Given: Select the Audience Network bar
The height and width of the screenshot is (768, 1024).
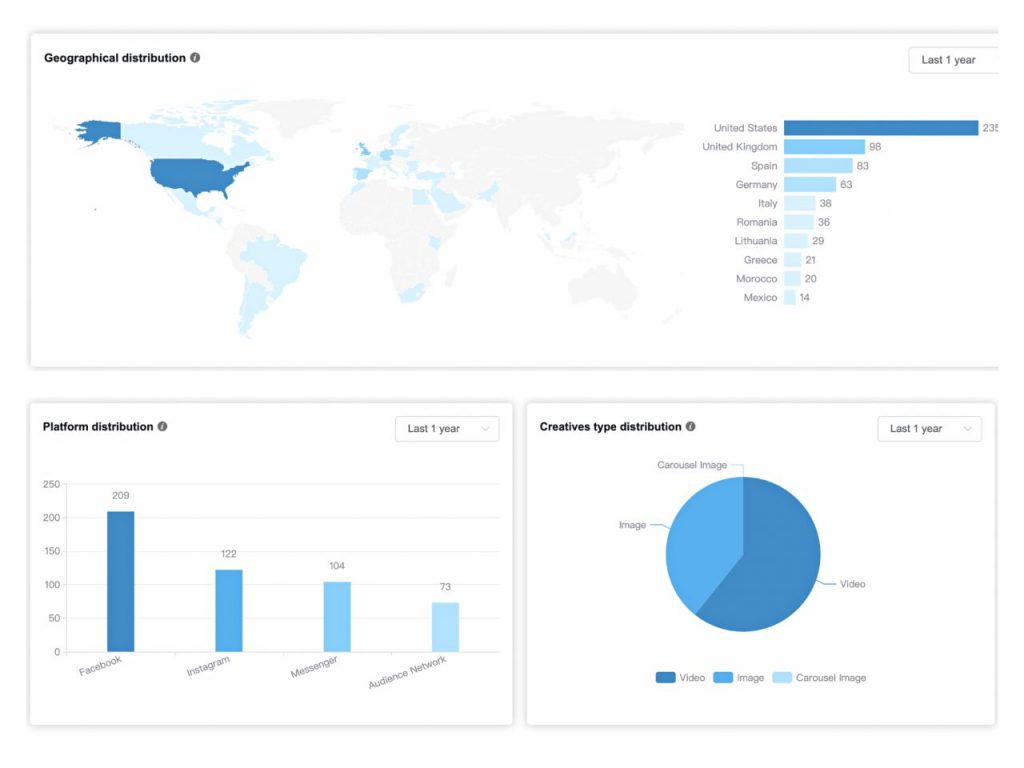Looking at the screenshot, I should (445, 627).
